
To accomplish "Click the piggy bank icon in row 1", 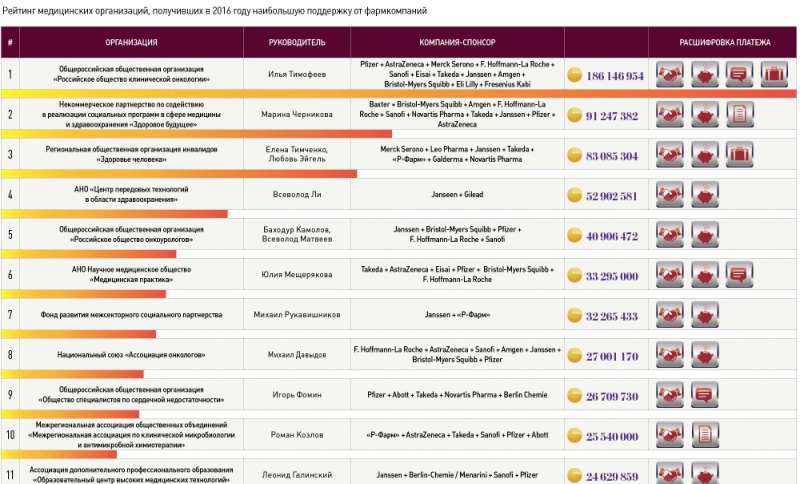I will point(705,74).
